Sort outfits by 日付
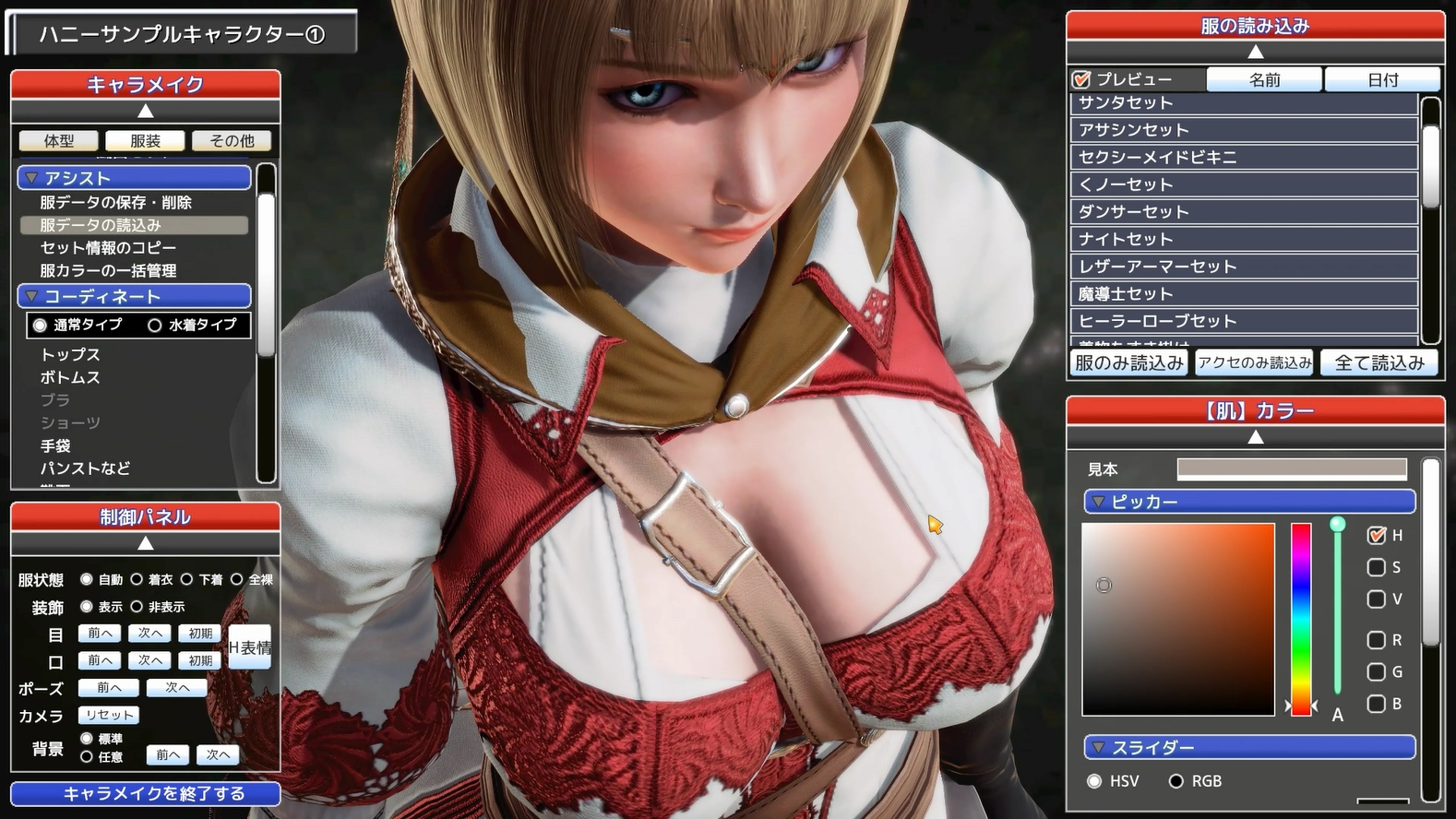 [1382, 80]
